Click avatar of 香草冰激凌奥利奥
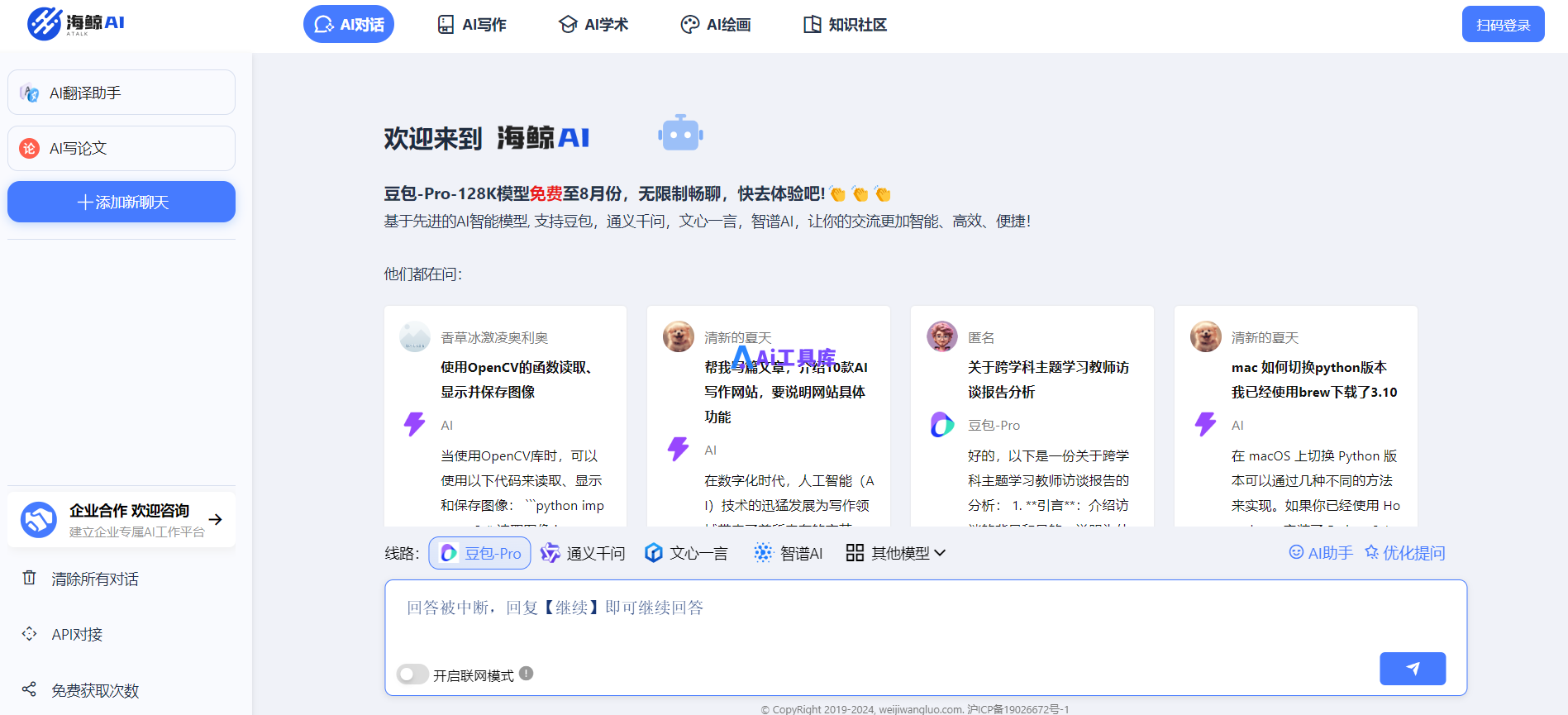 (x=415, y=337)
